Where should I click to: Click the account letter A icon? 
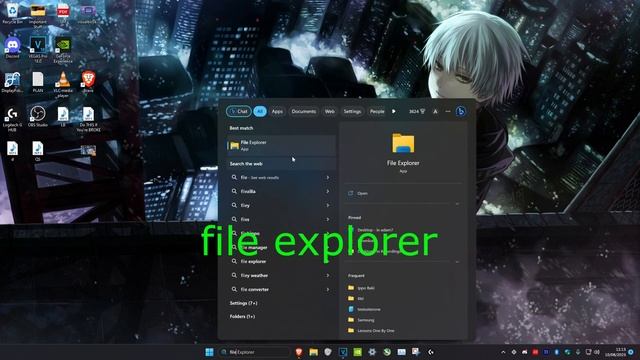[x=435, y=111]
